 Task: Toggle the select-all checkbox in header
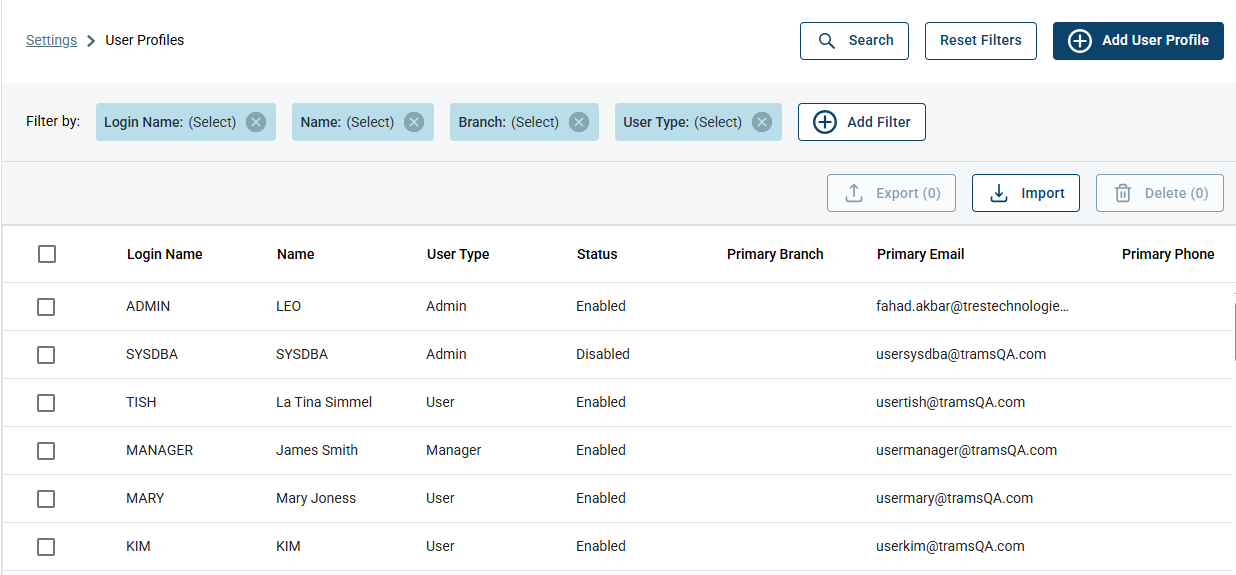tap(47, 254)
